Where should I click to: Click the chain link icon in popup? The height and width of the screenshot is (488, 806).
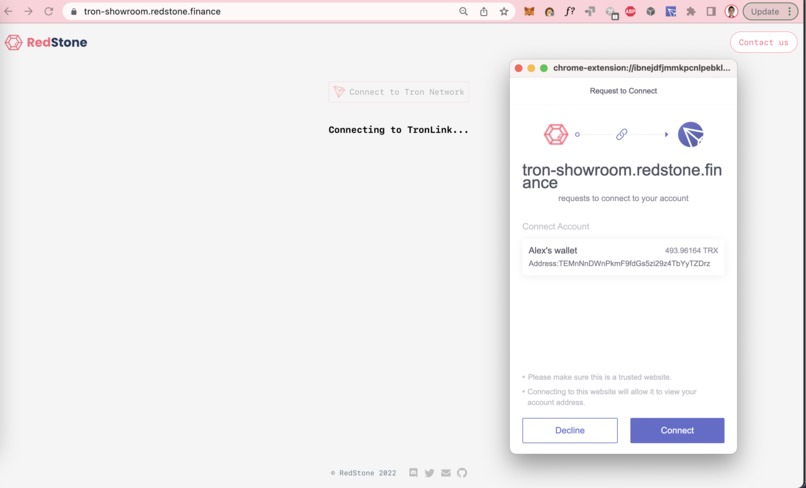pos(621,134)
